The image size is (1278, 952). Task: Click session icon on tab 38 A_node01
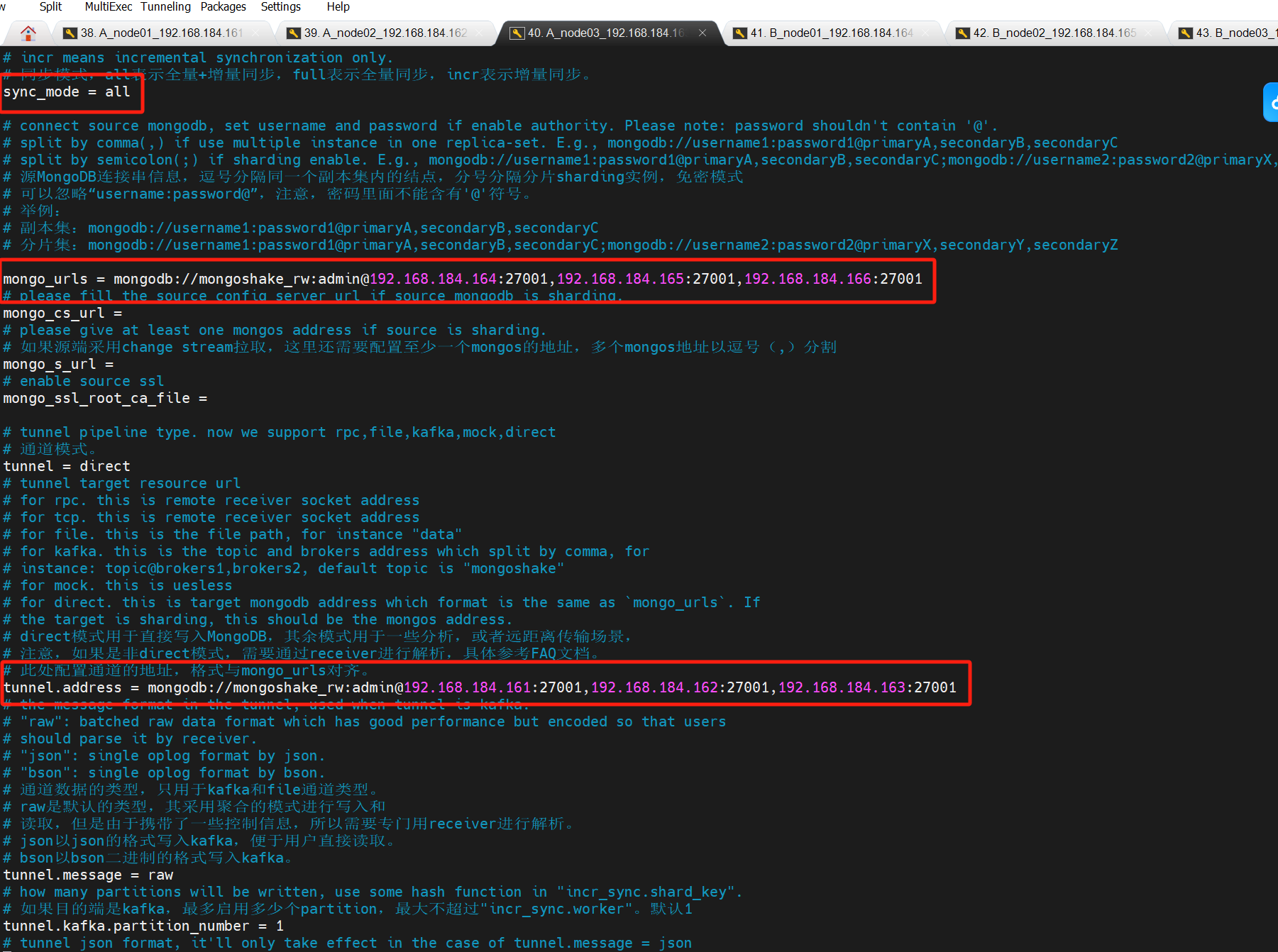(70, 33)
